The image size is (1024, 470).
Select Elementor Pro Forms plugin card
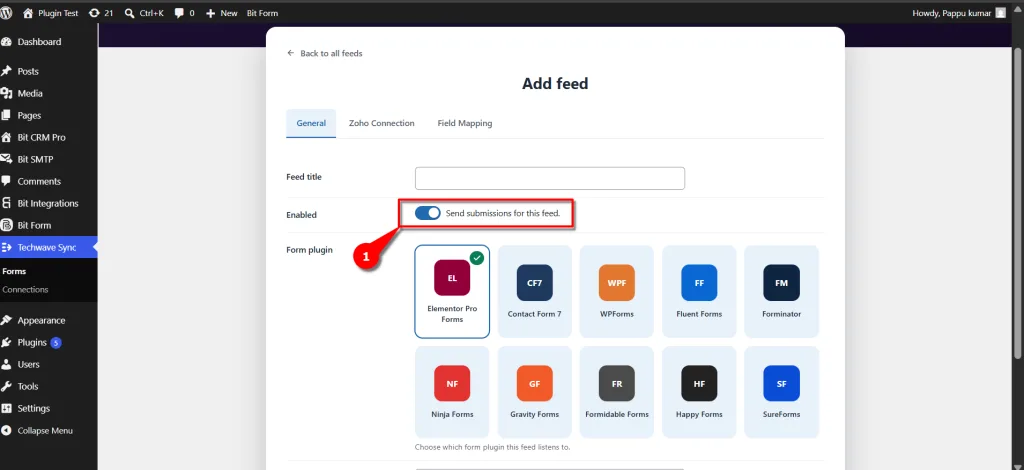452,292
